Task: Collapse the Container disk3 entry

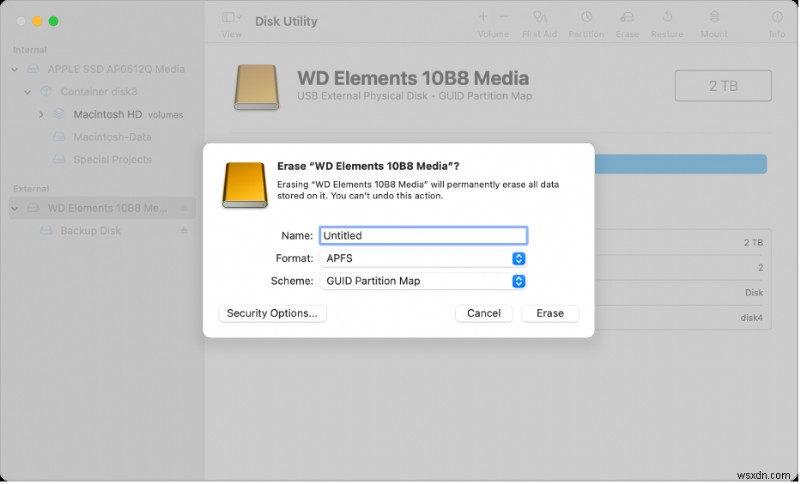Action: point(28,92)
